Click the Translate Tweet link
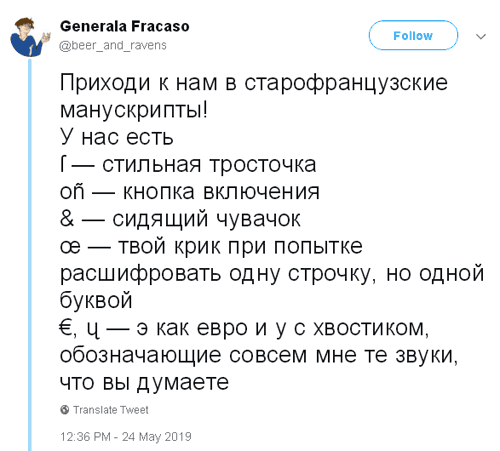Image resolution: width=500 pixels, height=451 pixels. pos(111,410)
